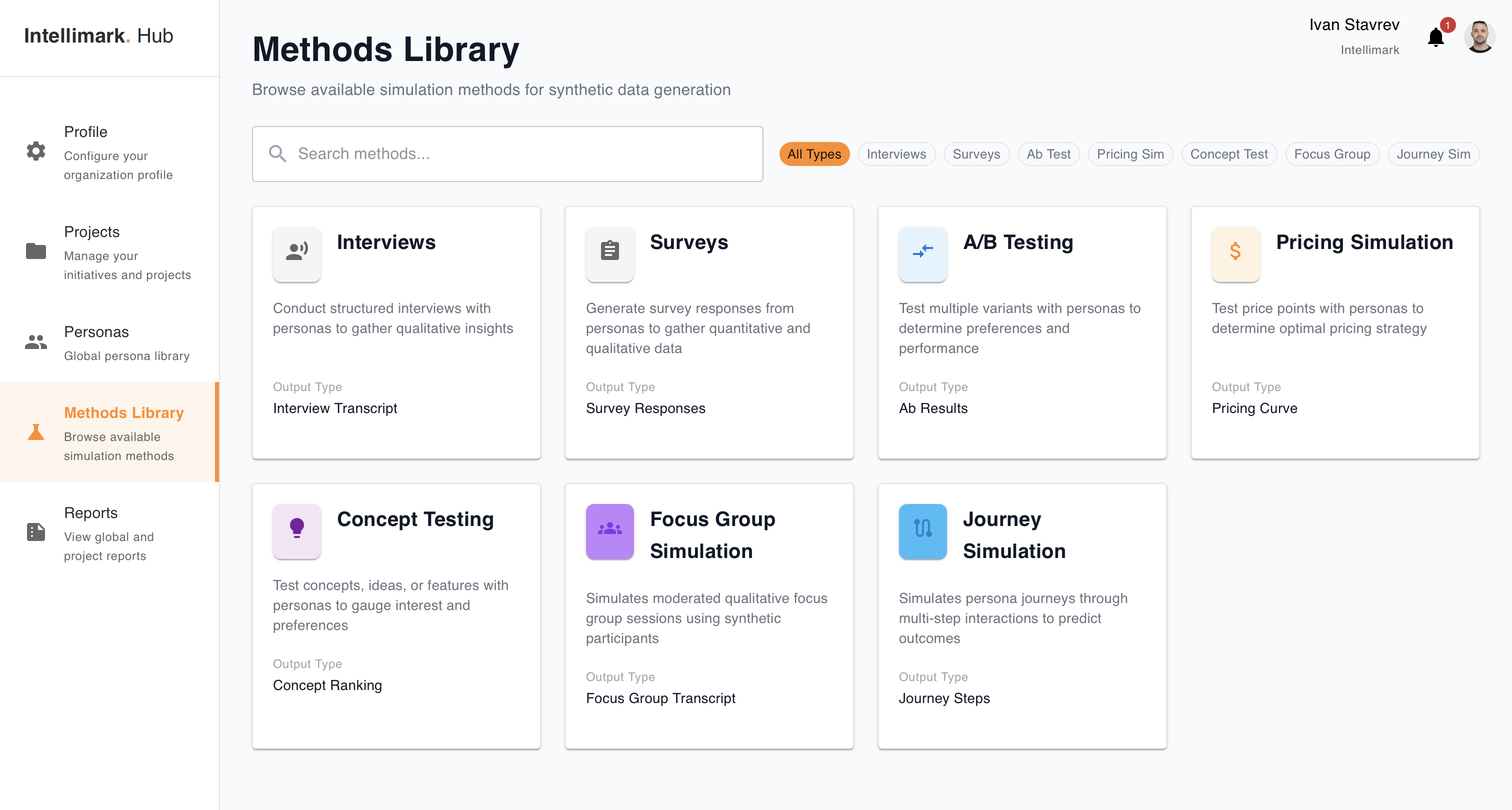Select the Interviews method icon
Viewport: 1512px width, 810px height.
(x=296, y=253)
